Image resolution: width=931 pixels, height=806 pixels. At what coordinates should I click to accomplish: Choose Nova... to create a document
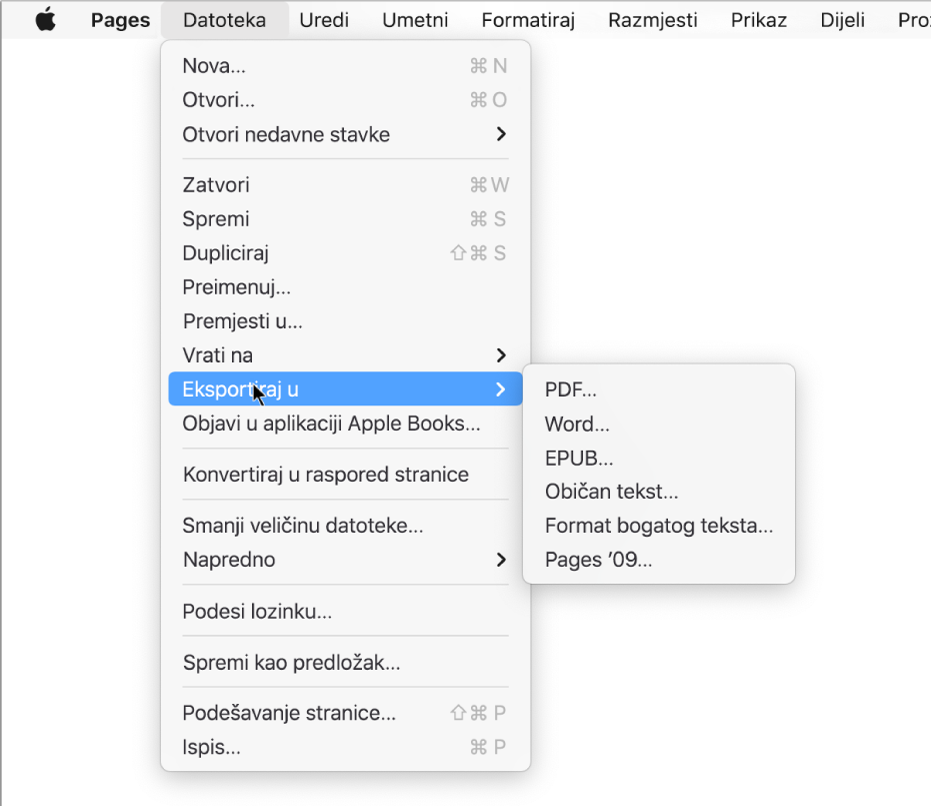(x=346, y=66)
